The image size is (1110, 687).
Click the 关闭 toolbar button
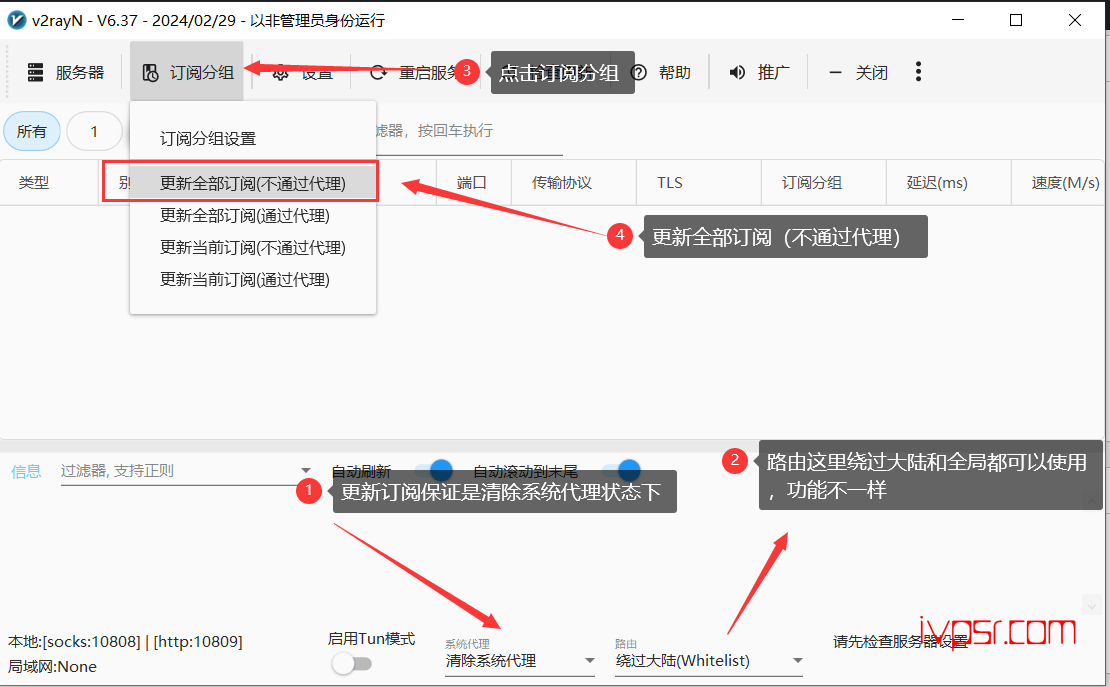[x=858, y=72]
